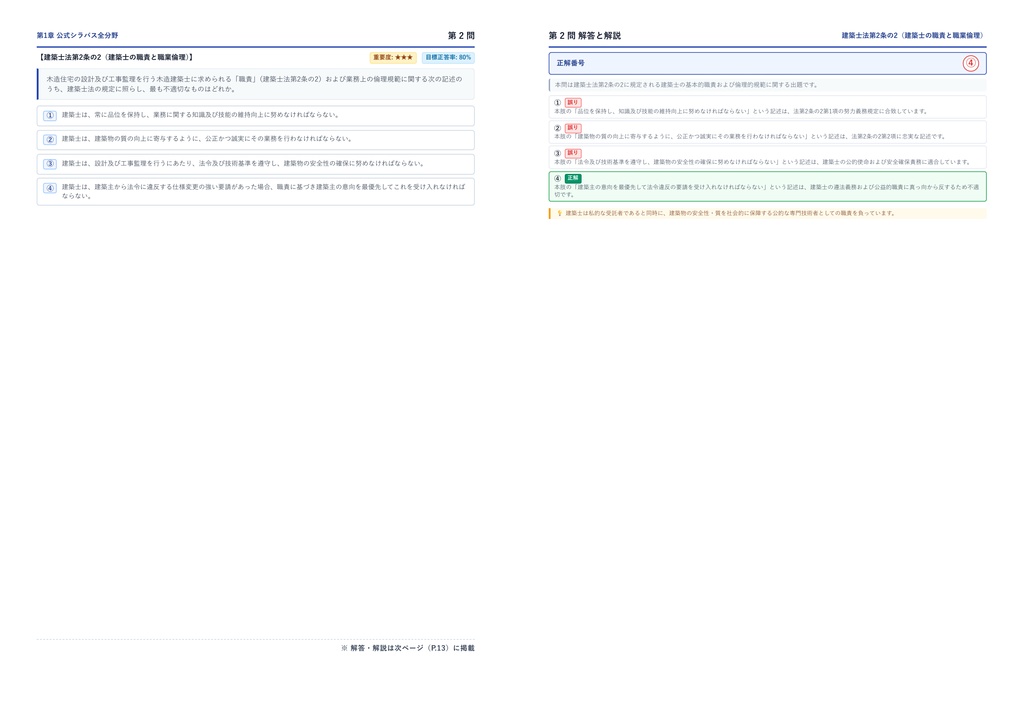Click the 目標正答率 80% badge
The height and width of the screenshot is (724, 1024).
tap(448, 57)
